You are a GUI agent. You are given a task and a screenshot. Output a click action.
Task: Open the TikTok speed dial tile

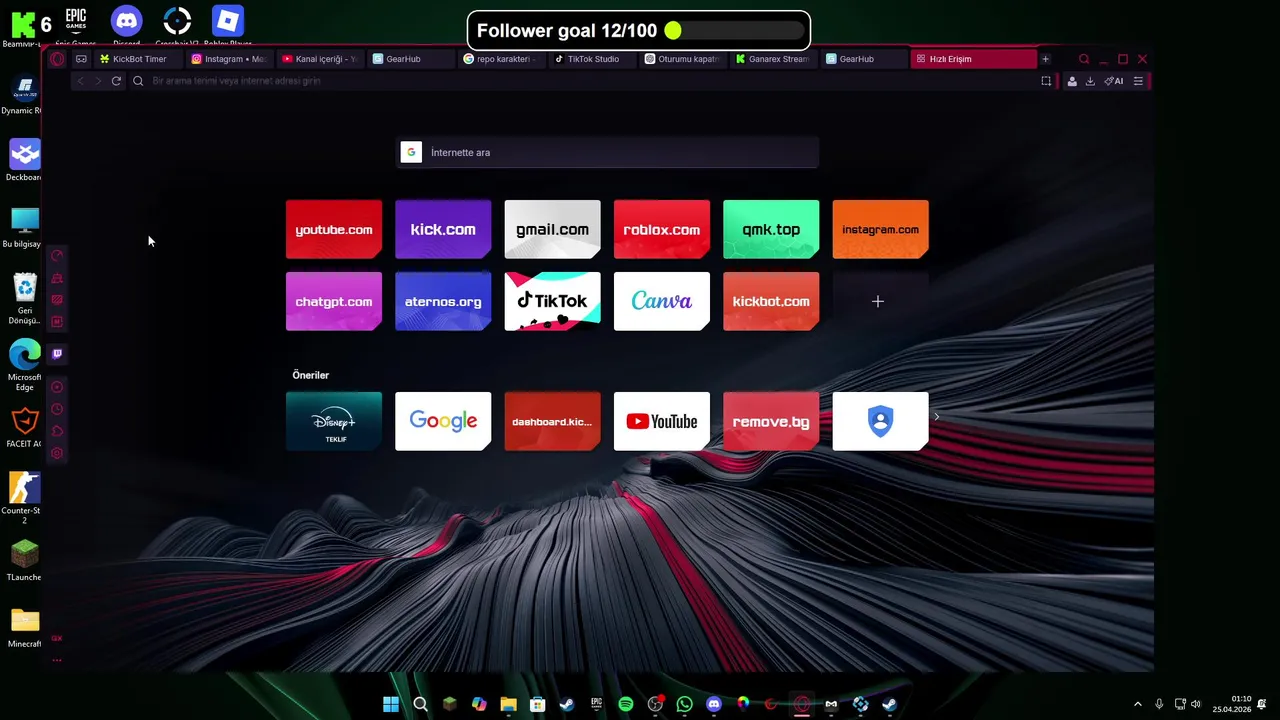(x=552, y=301)
